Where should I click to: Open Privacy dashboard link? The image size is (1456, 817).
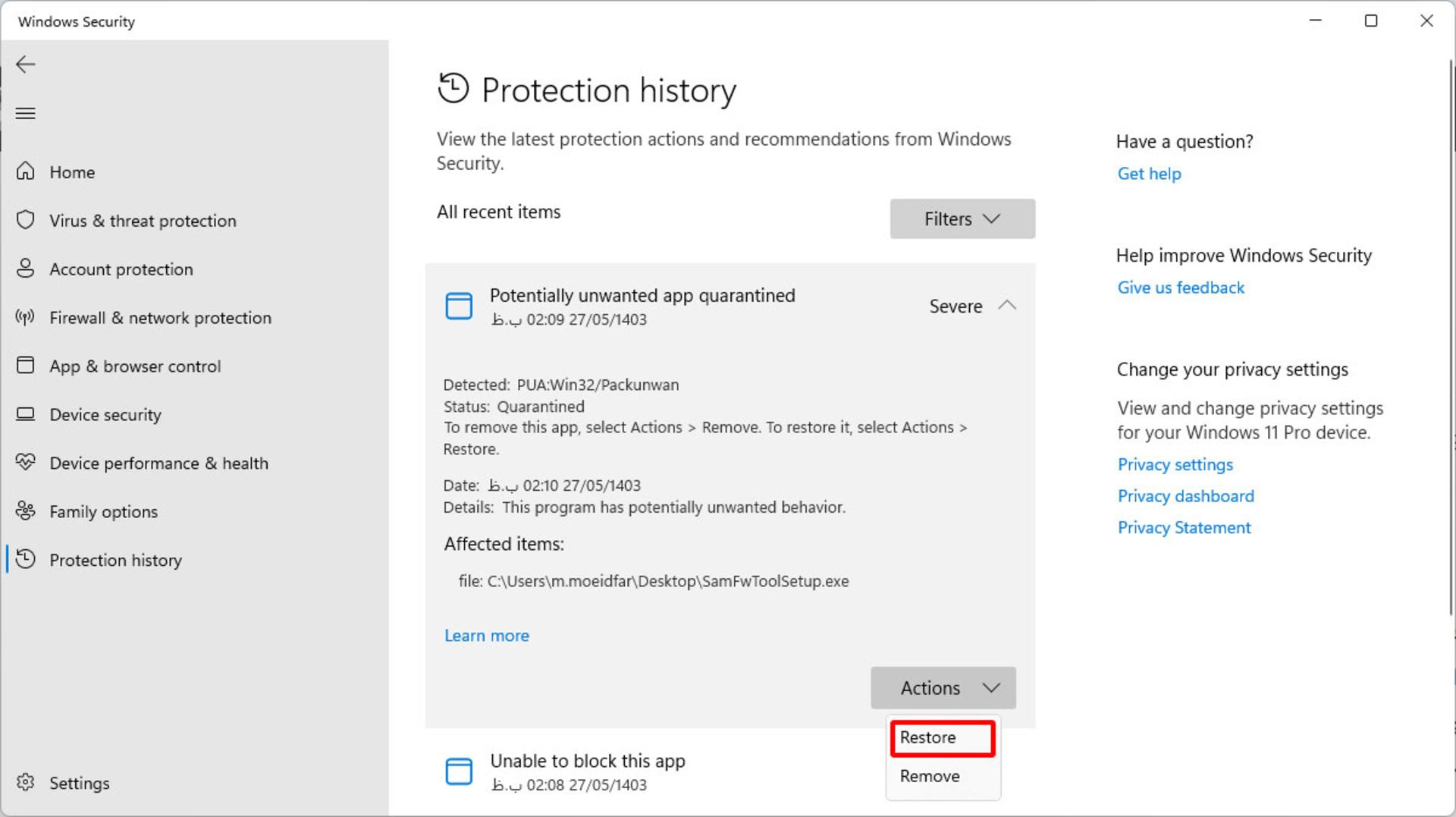click(x=1185, y=496)
